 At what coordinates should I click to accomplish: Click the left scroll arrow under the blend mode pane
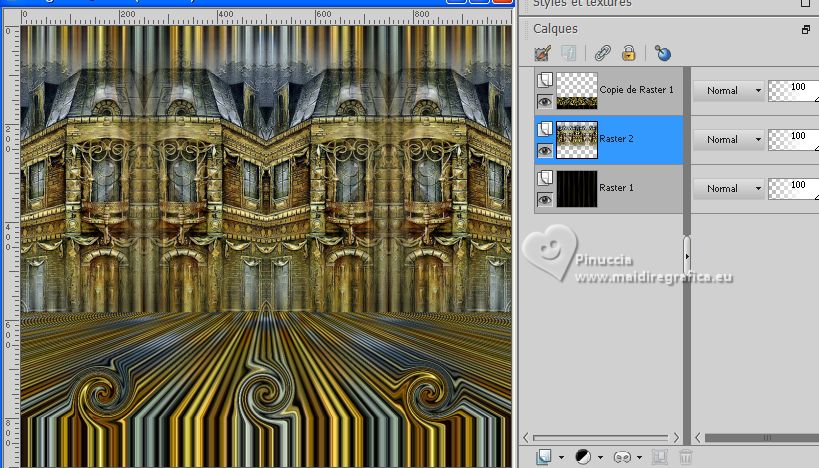(698, 437)
